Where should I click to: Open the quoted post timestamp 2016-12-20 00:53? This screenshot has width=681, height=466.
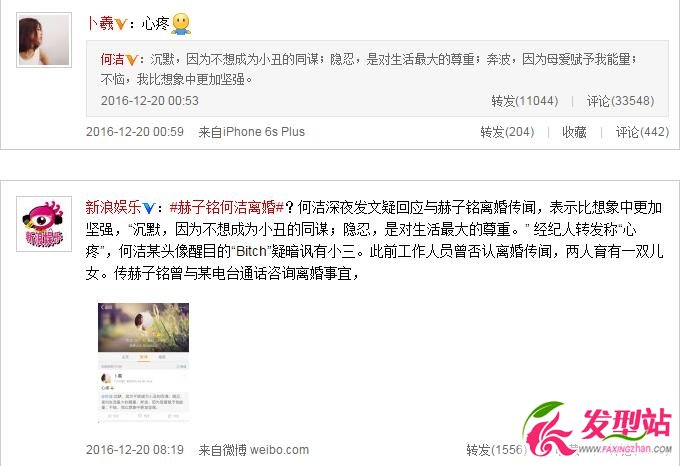click(x=149, y=101)
